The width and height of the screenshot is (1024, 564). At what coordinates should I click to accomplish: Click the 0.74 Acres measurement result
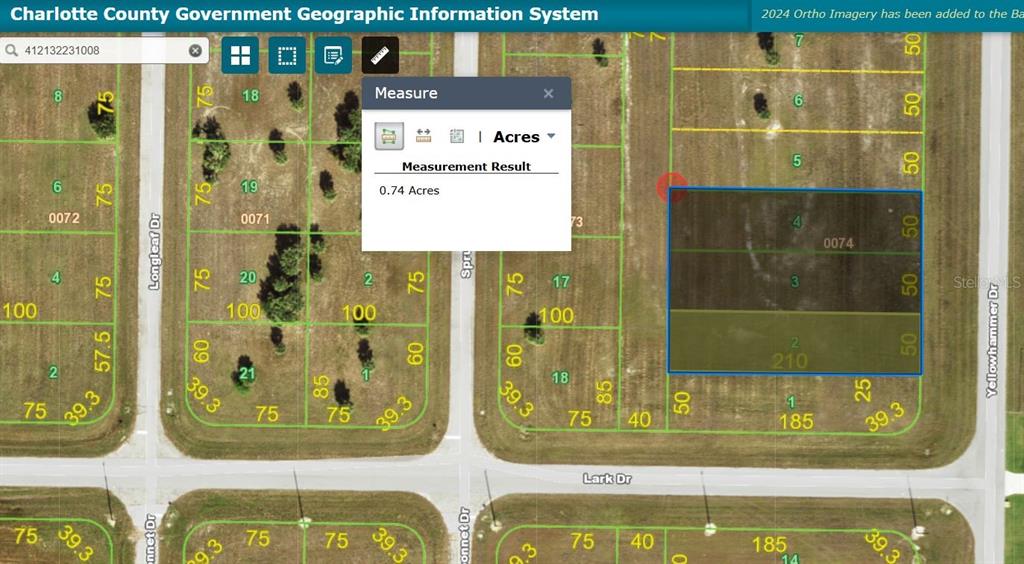[409, 190]
